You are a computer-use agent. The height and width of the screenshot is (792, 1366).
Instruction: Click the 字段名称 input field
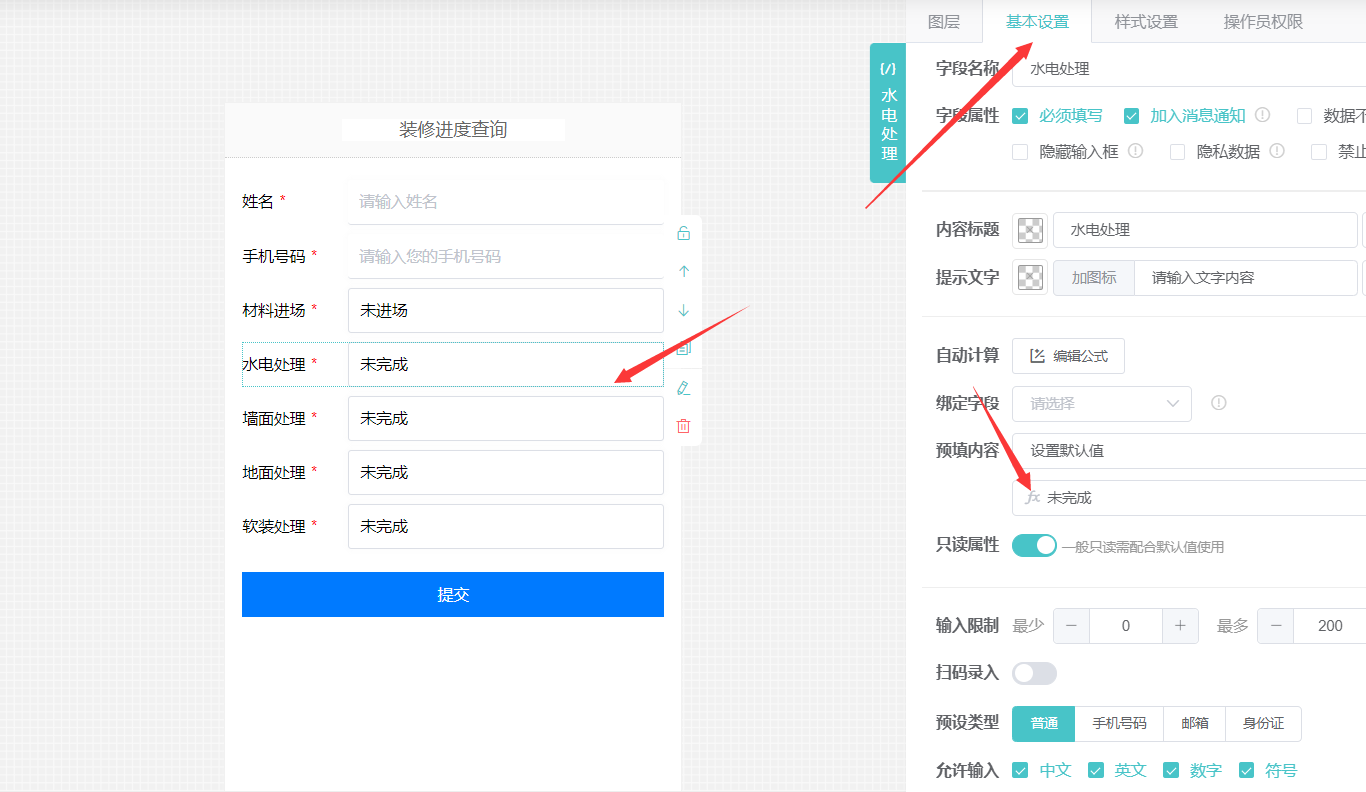(x=1189, y=69)
